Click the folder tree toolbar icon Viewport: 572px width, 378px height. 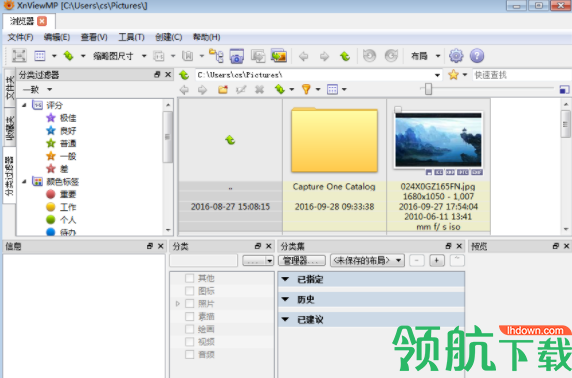(x=216, y=56)
